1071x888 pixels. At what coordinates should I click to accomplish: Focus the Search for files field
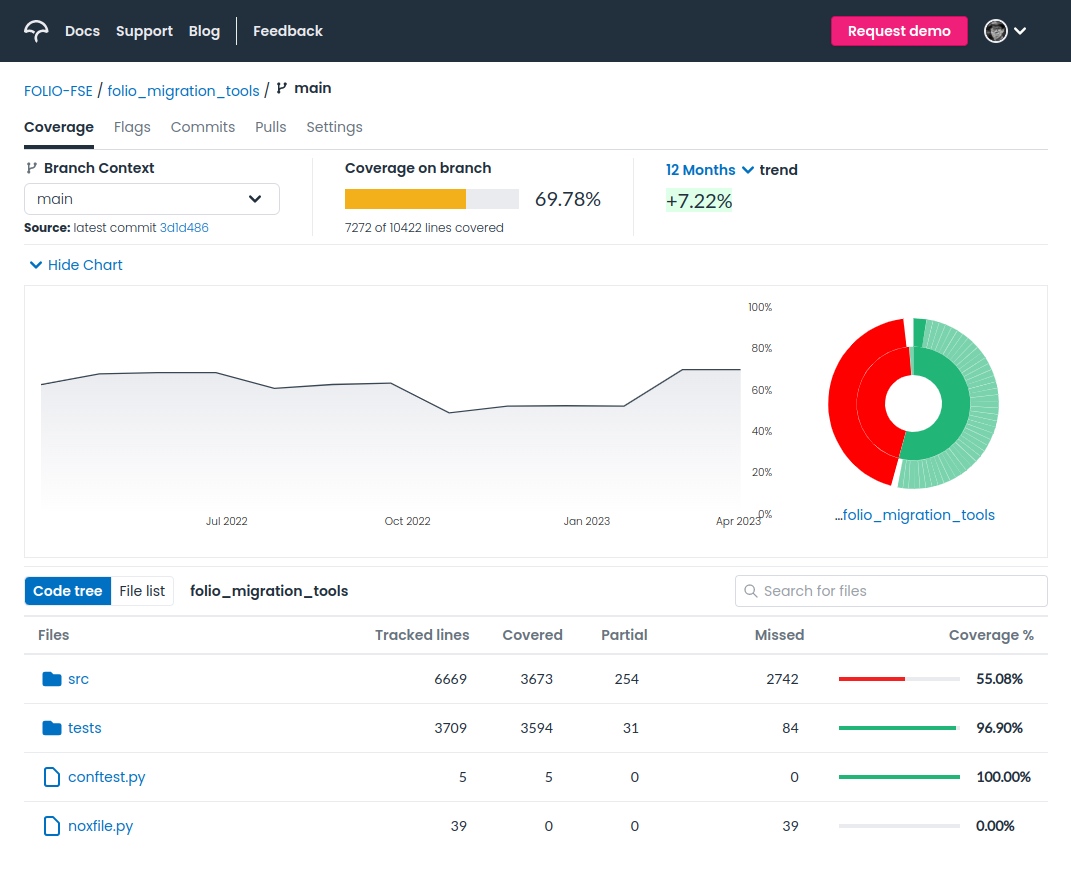[x=891, y=591]
